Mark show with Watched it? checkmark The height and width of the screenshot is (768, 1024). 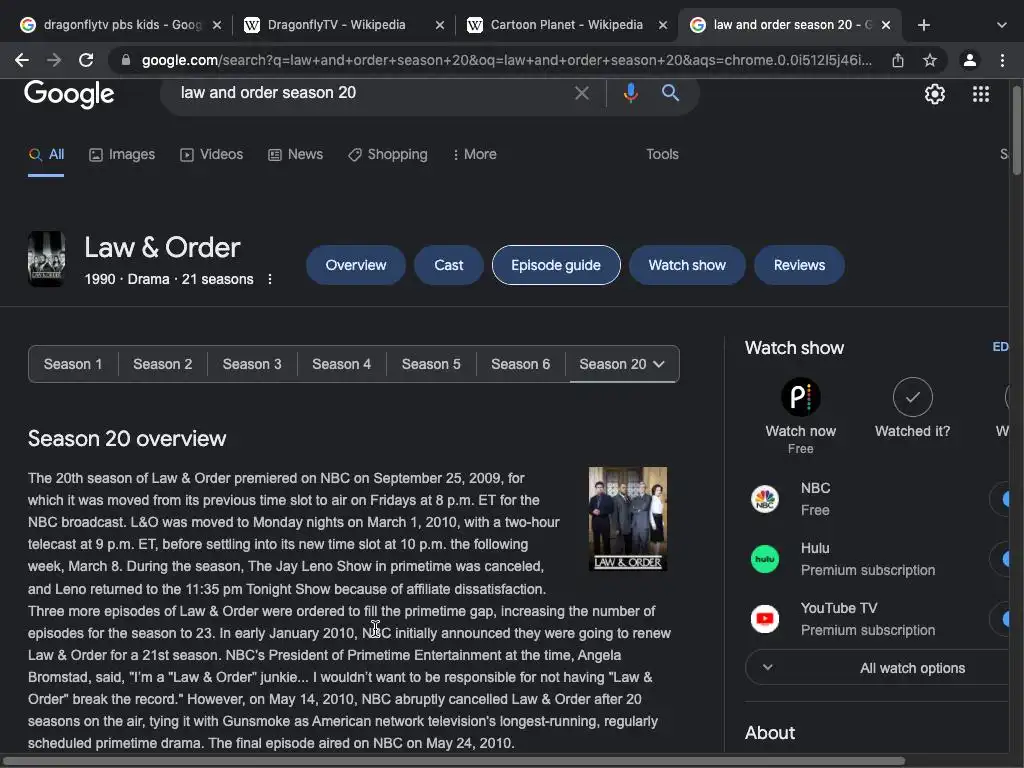(x=912, y=397)
